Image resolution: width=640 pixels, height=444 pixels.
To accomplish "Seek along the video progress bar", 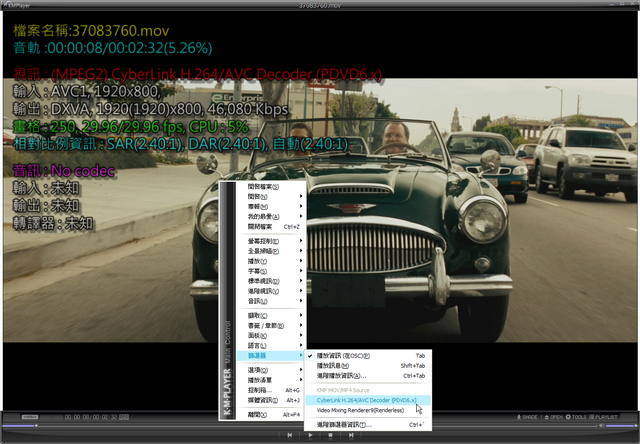I will click(300, 426).
